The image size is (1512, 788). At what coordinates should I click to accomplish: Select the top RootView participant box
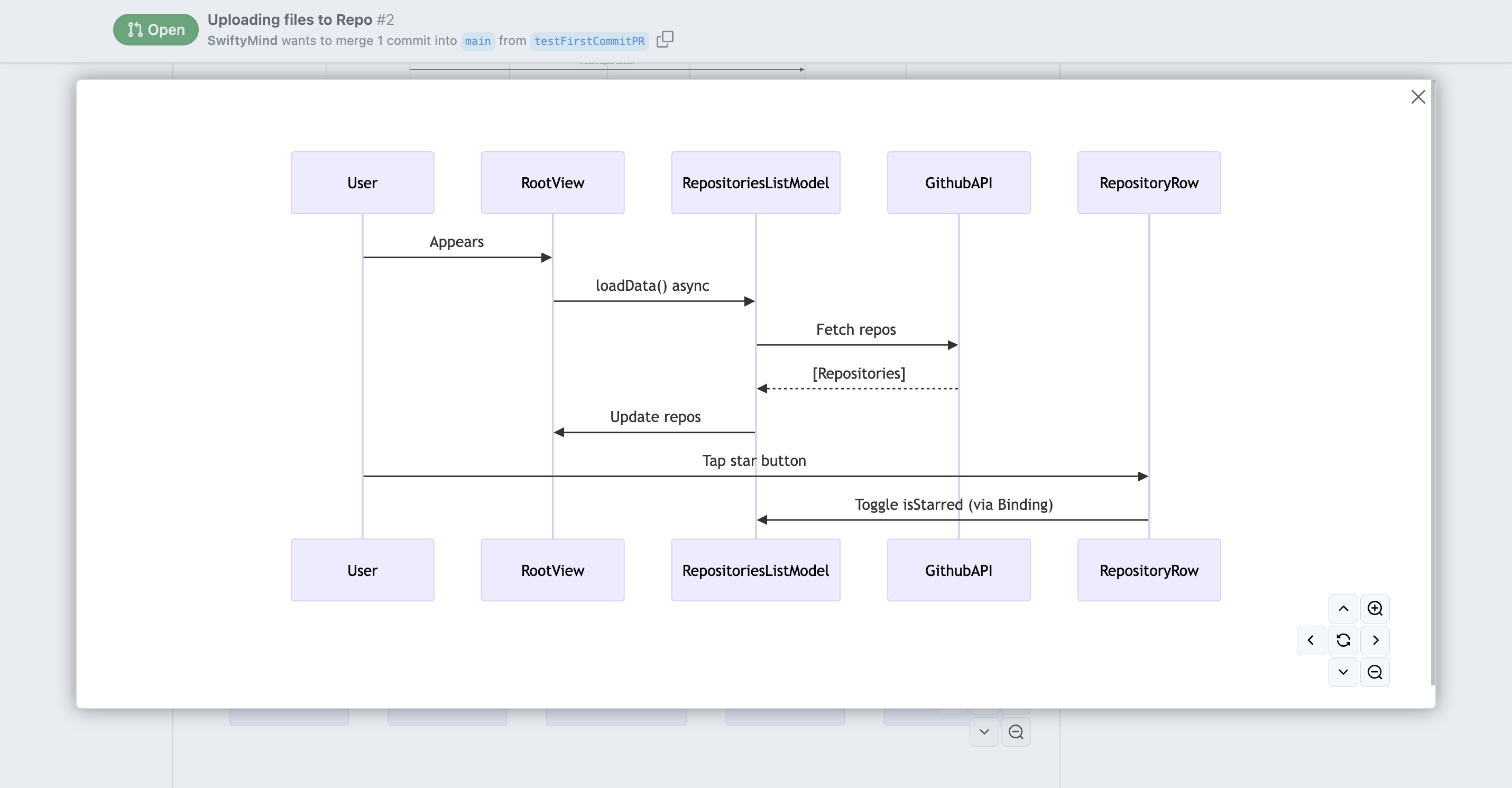[552, 182]
